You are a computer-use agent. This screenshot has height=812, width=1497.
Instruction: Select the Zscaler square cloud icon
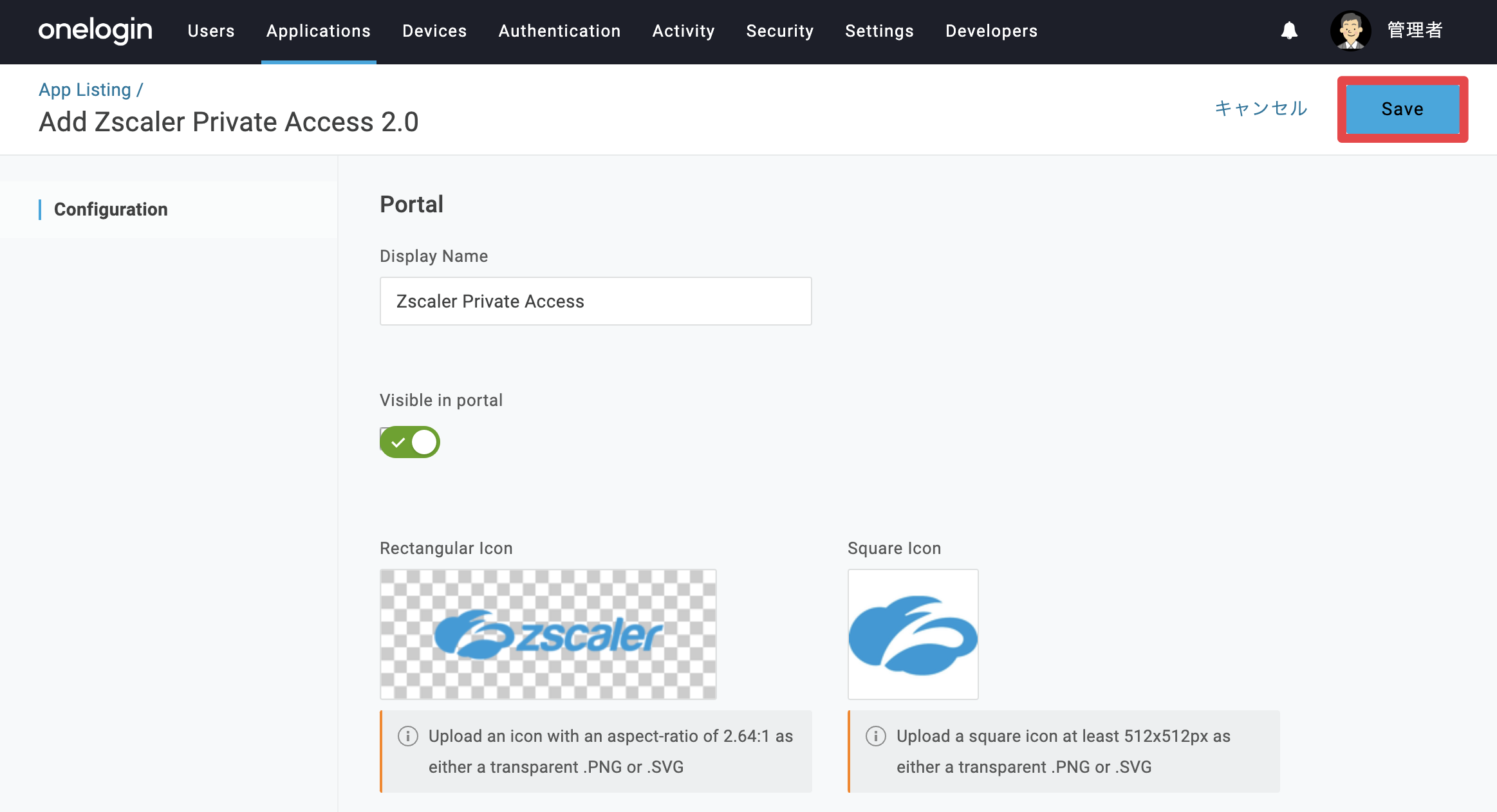913,634
